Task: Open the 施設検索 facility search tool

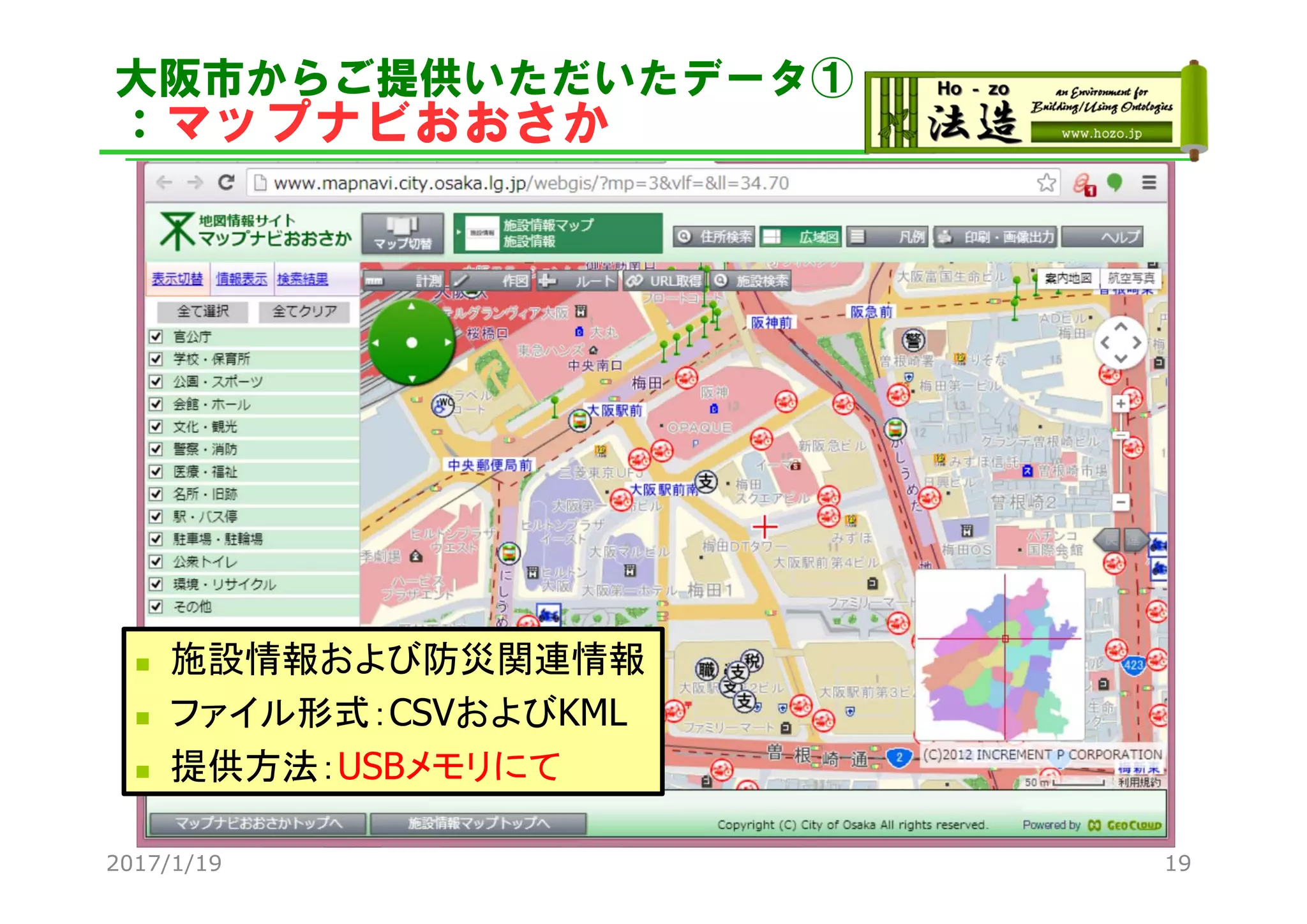Action: (750, 281)
